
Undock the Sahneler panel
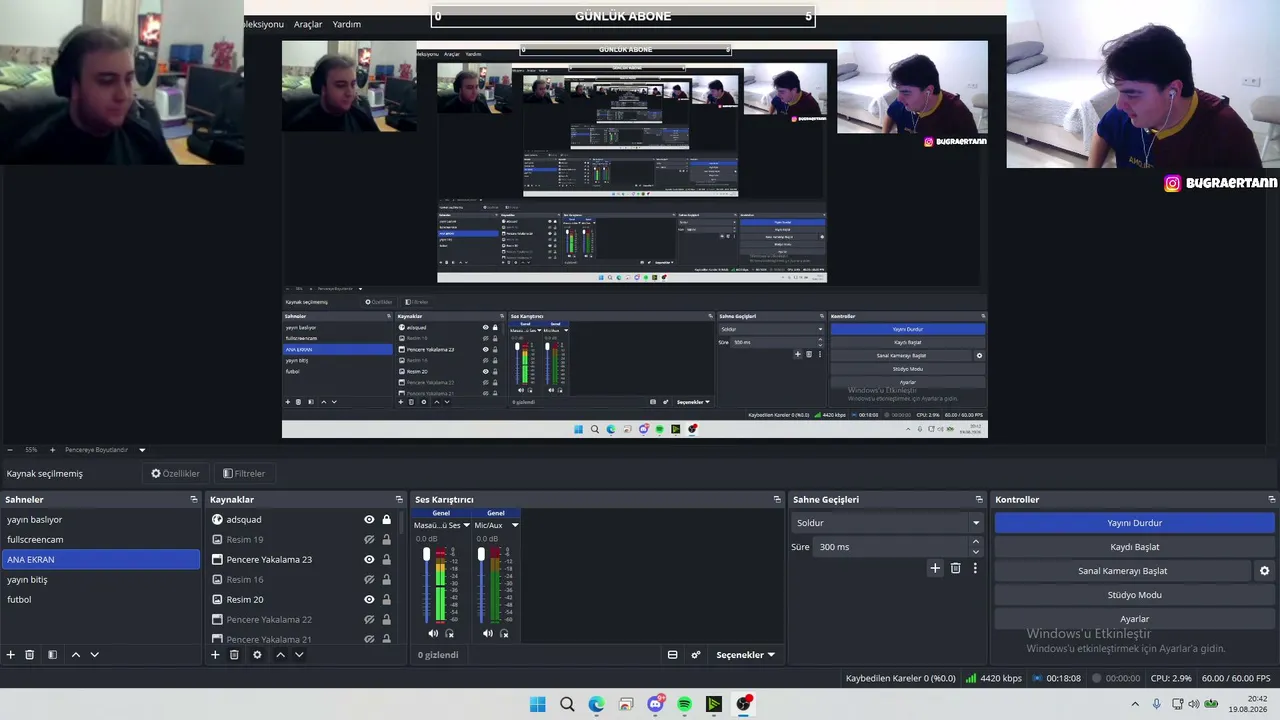click(194, 499)
